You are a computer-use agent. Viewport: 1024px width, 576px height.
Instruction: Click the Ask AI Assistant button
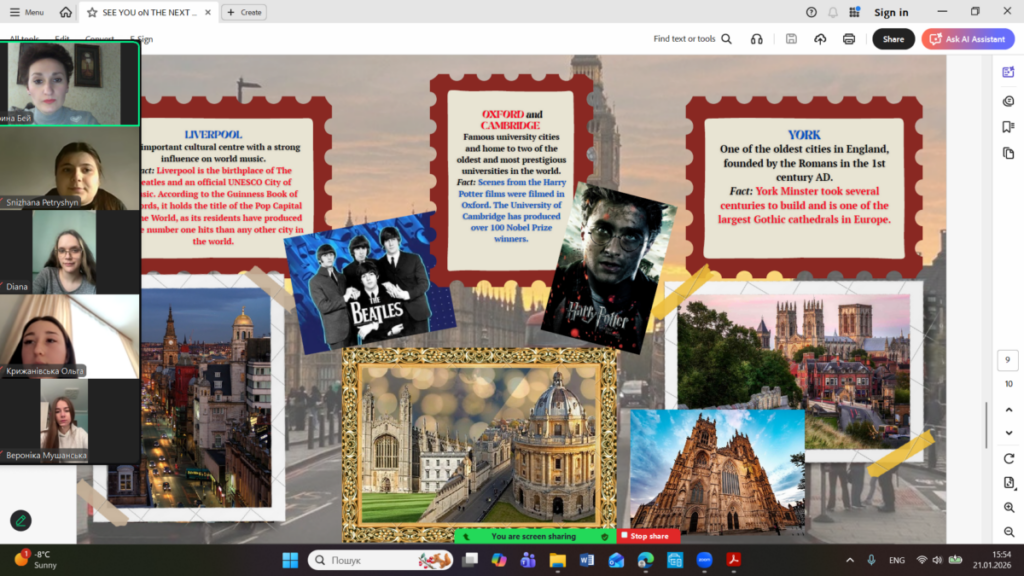pyautogui.click(x=968, y=39)
